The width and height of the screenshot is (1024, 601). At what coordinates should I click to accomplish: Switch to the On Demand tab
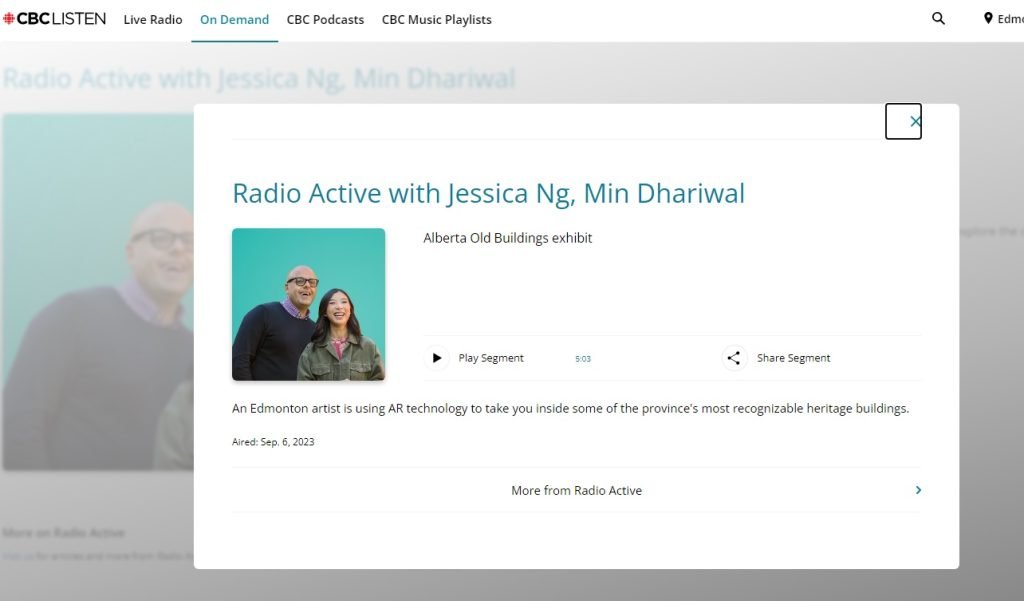[234, 20]
